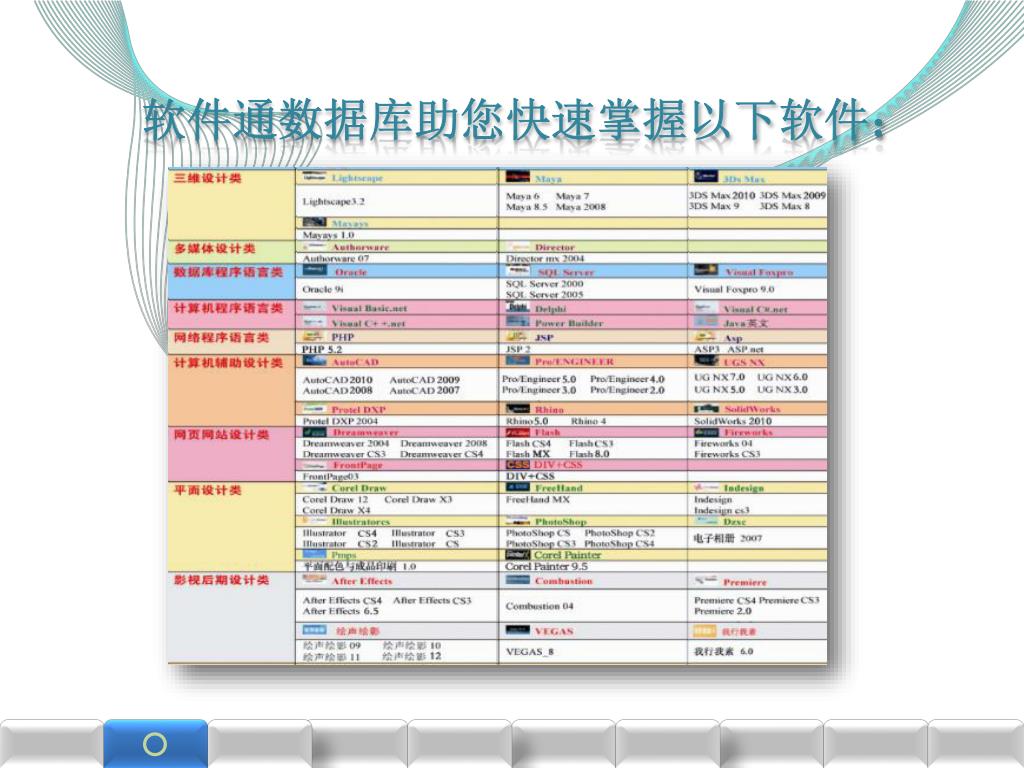Viewport: 1024px width, 768px height.
Task: Click the SolidWorks logo icon
Action: coord(706,409)
